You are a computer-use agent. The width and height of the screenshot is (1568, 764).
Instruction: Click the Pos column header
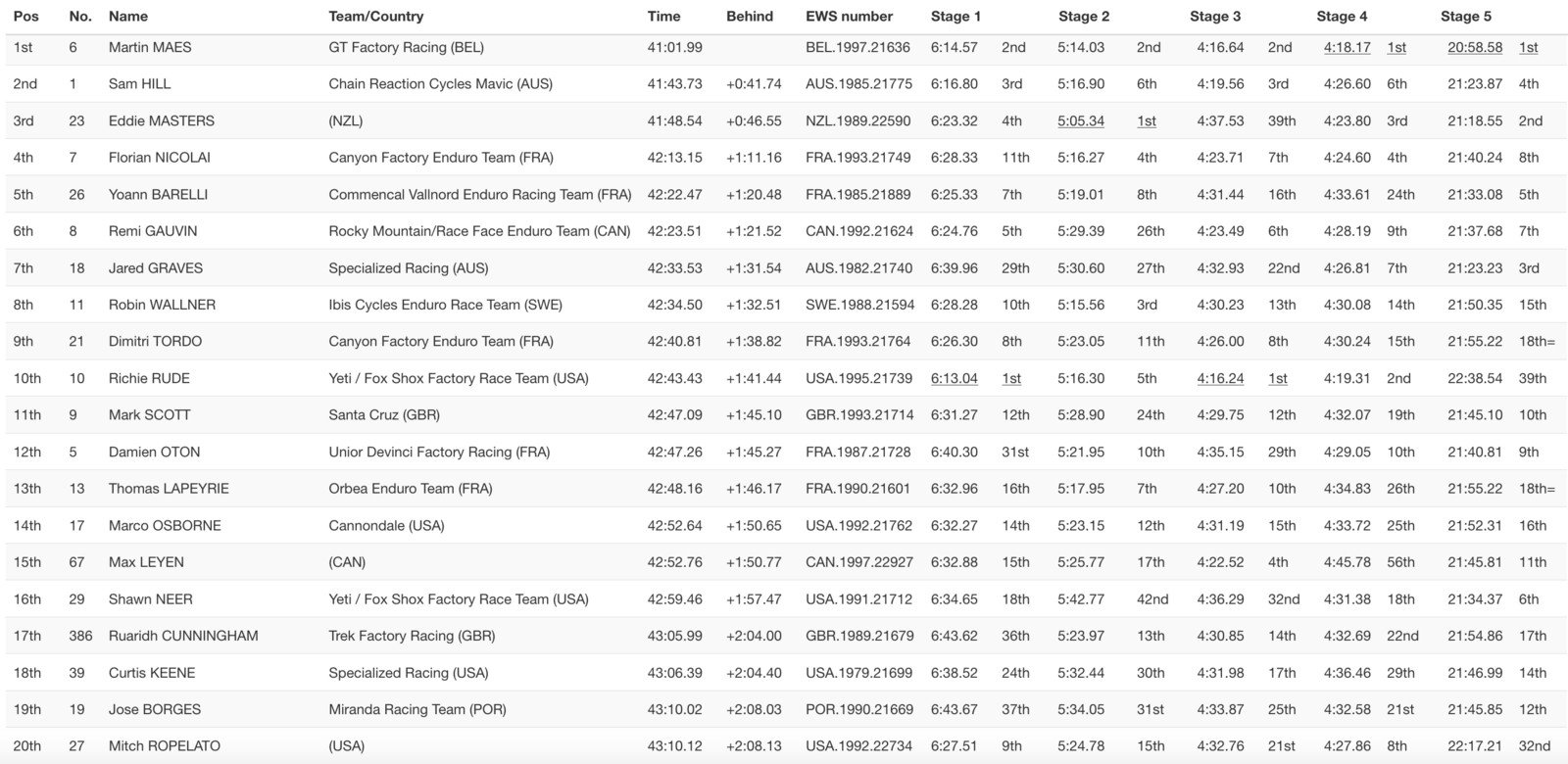25,16
